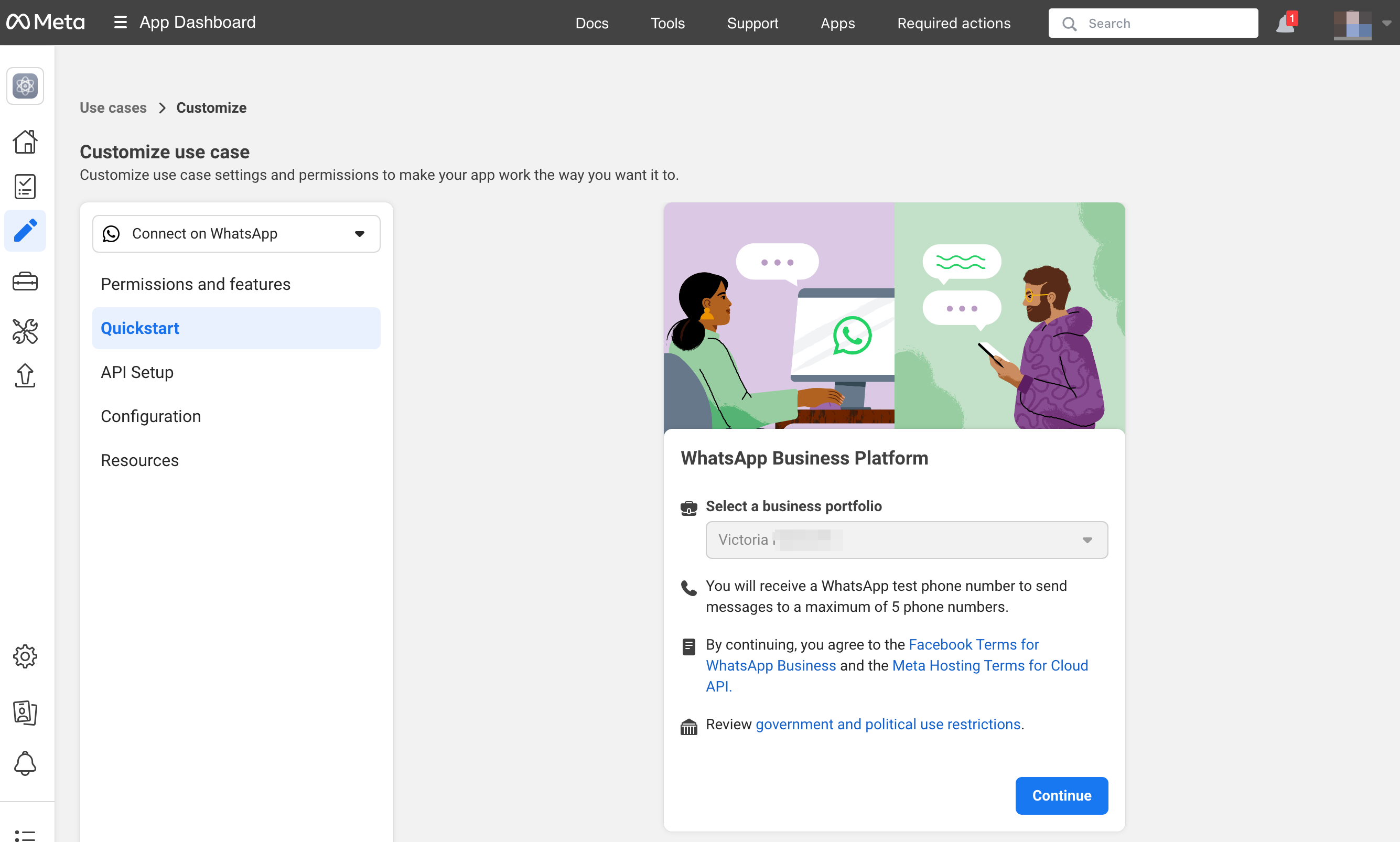Image resolution: width=1400 pixels, height=842 pixels.
Task: Click the app roles badge sidebar icon
Action: [x=25, y=713]
